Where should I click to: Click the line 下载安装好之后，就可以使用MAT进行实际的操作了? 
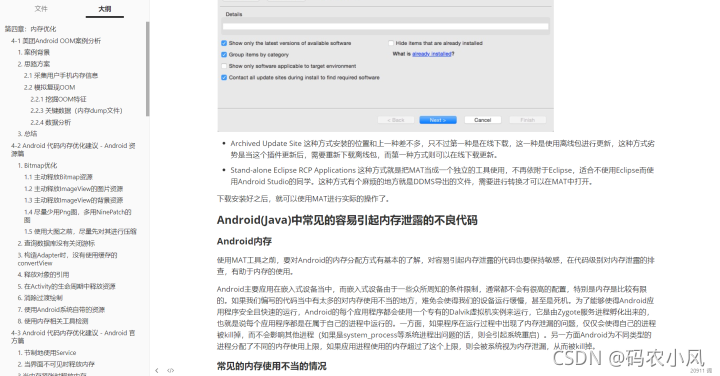click(304, 199)
